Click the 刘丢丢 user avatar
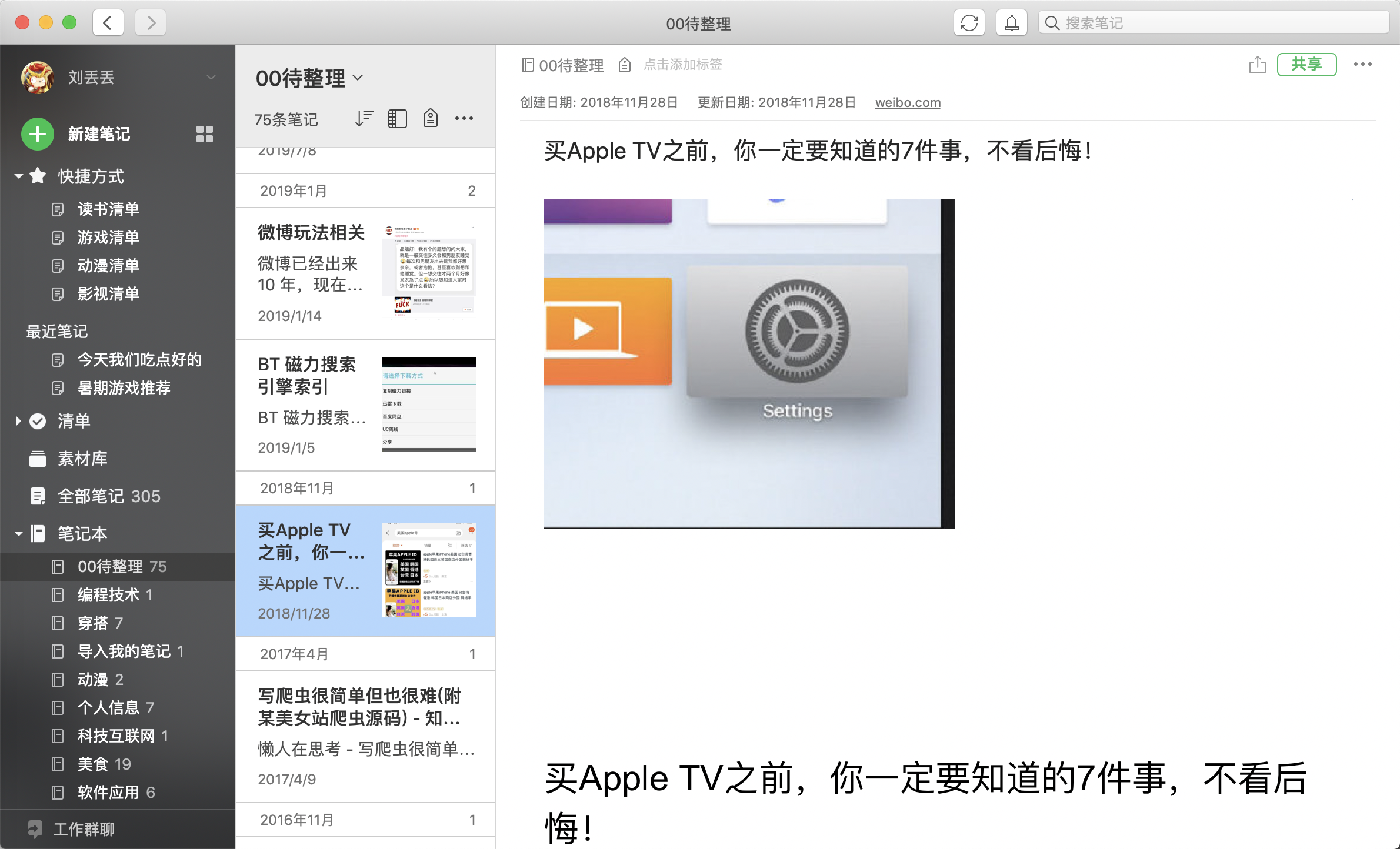 pos(38,77)
